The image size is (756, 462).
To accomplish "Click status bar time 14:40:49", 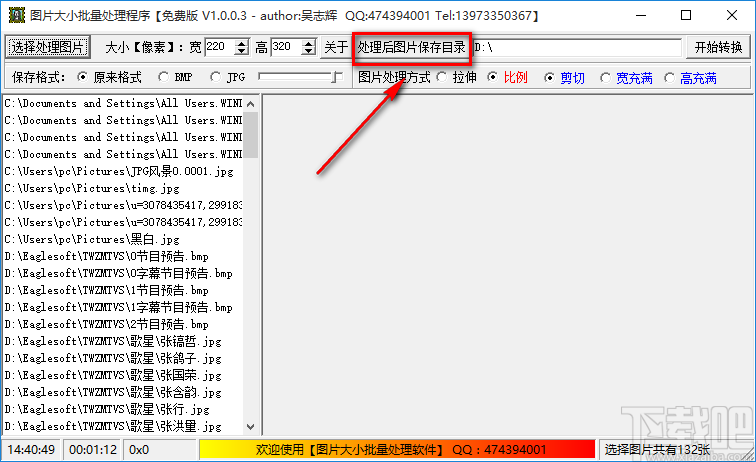I will click(31, 449).
